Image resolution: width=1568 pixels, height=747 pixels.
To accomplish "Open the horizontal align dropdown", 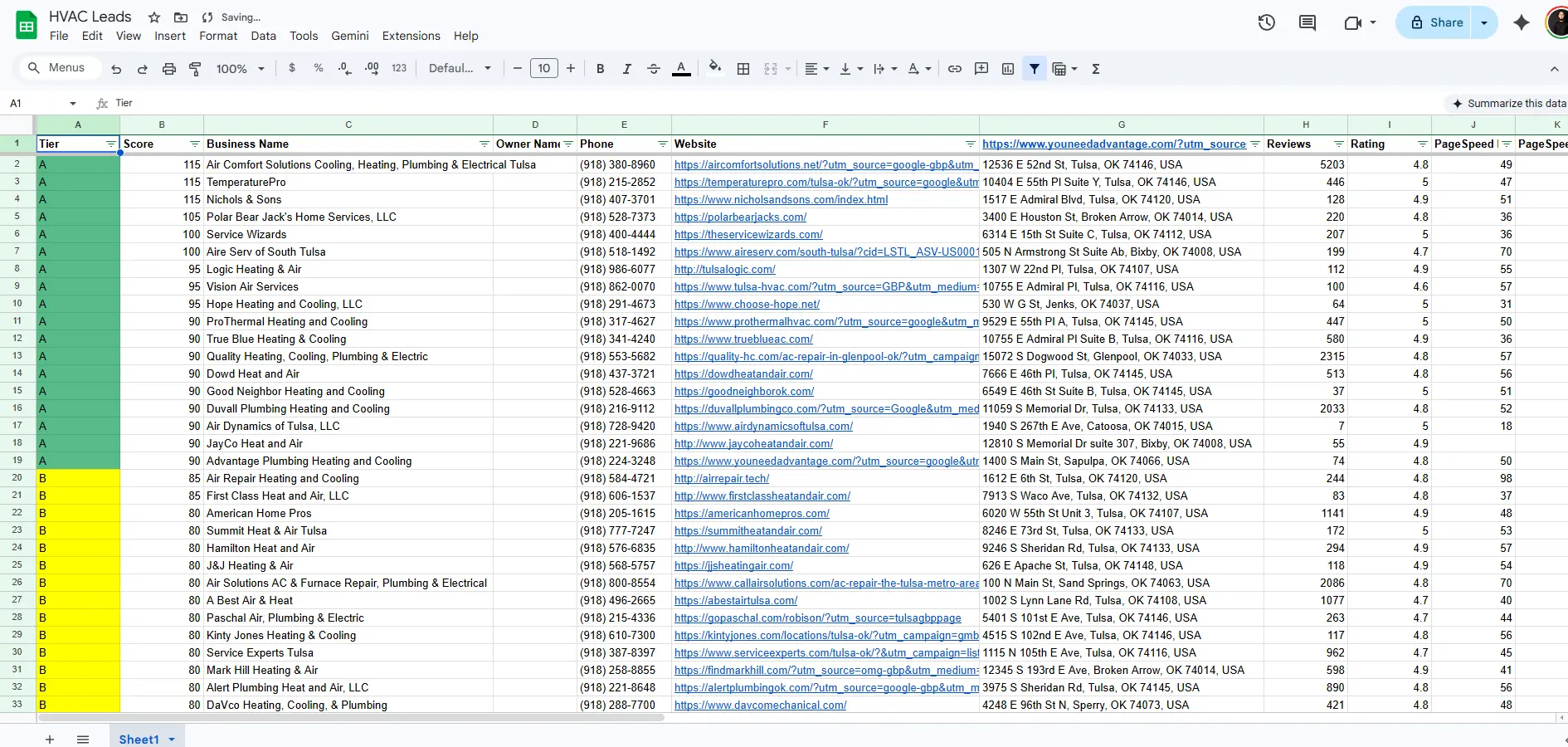I will pos(816,69).
